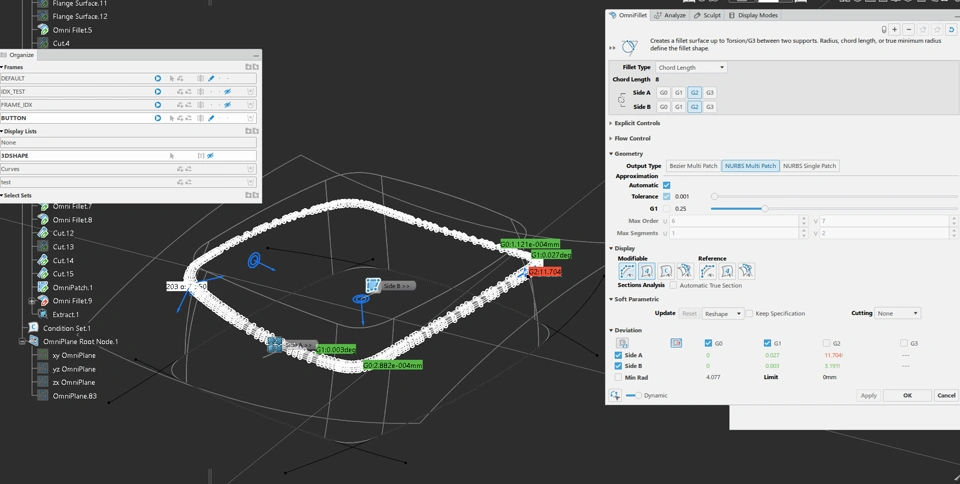Click the delete icon in the test row

(x=250, y=182)
